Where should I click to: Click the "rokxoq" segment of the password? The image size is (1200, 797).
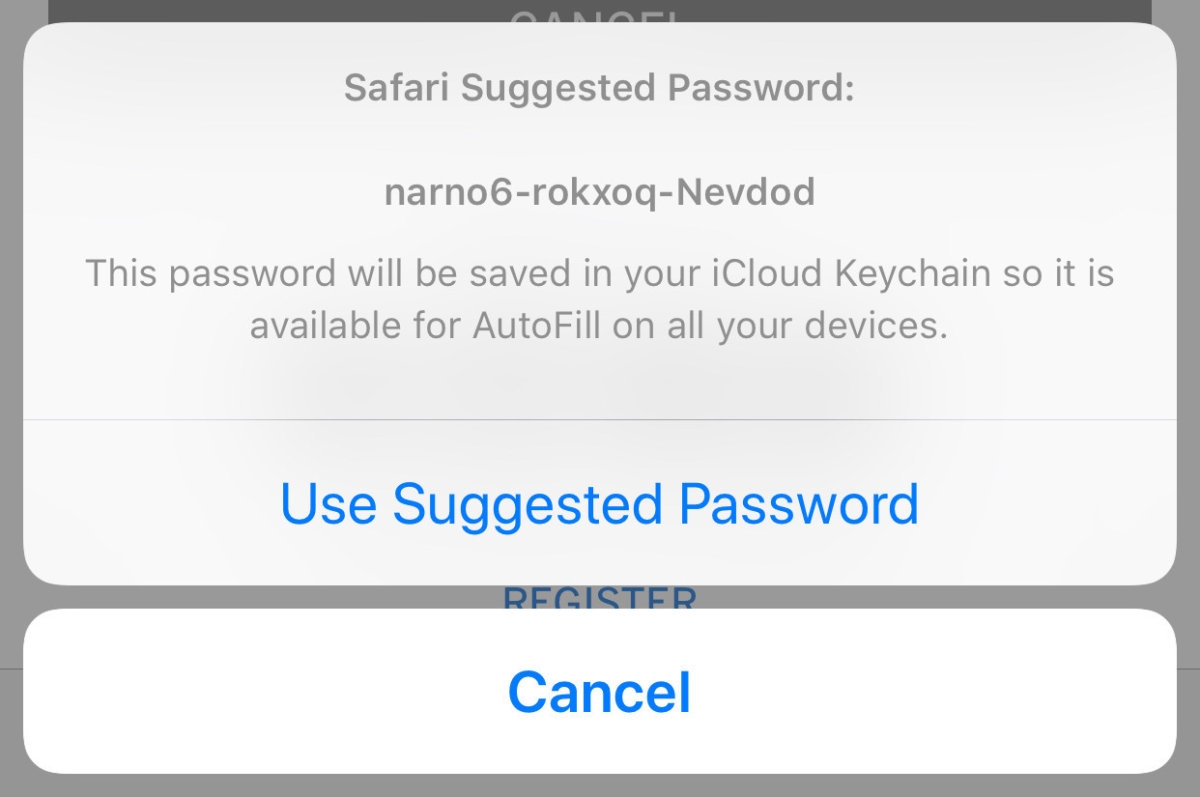(x=587, y=191)
